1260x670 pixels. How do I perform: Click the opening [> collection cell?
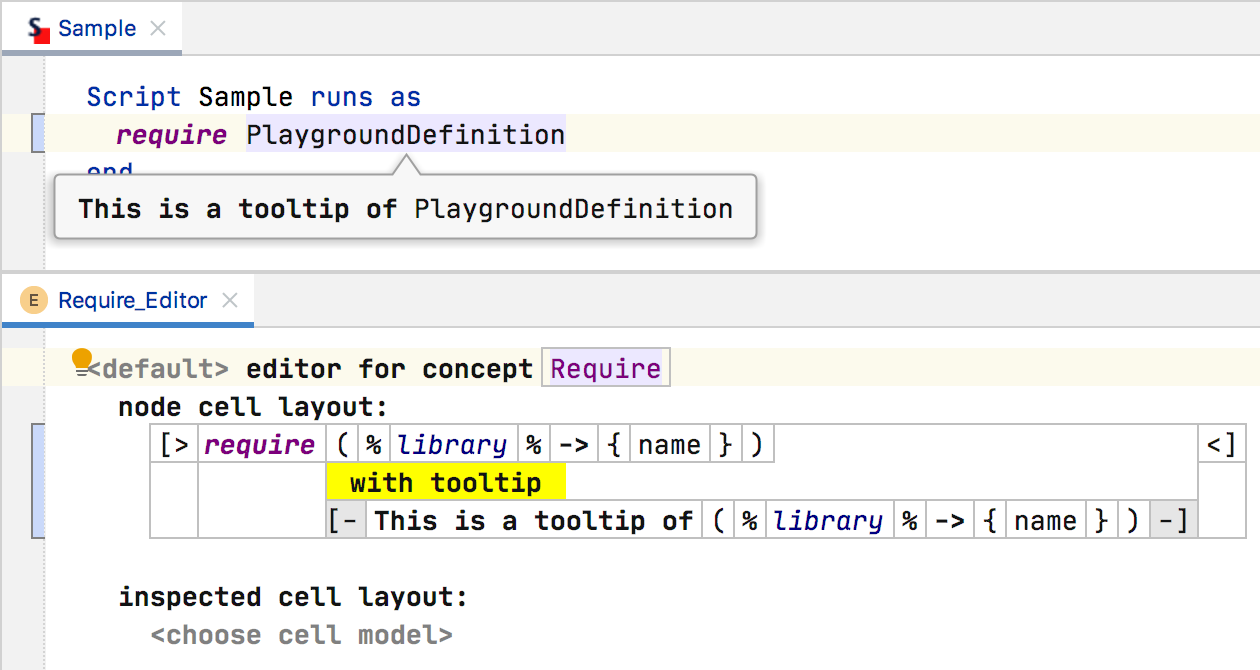[x=174, y=445]
